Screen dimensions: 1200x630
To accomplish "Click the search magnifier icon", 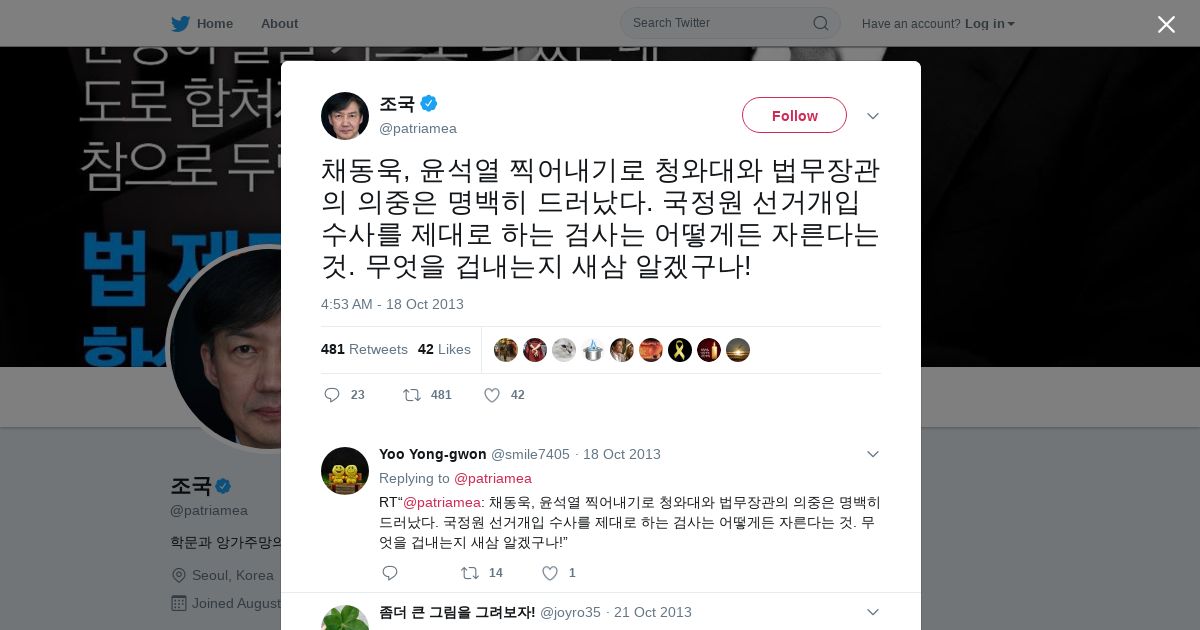I will [x=820, y=23].
